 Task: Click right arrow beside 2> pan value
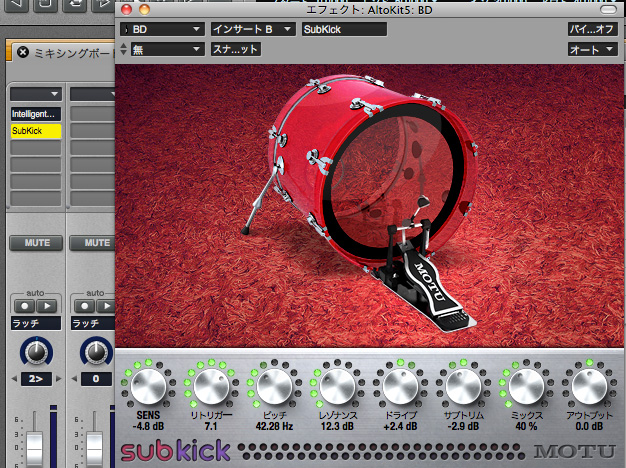[58, 379]
